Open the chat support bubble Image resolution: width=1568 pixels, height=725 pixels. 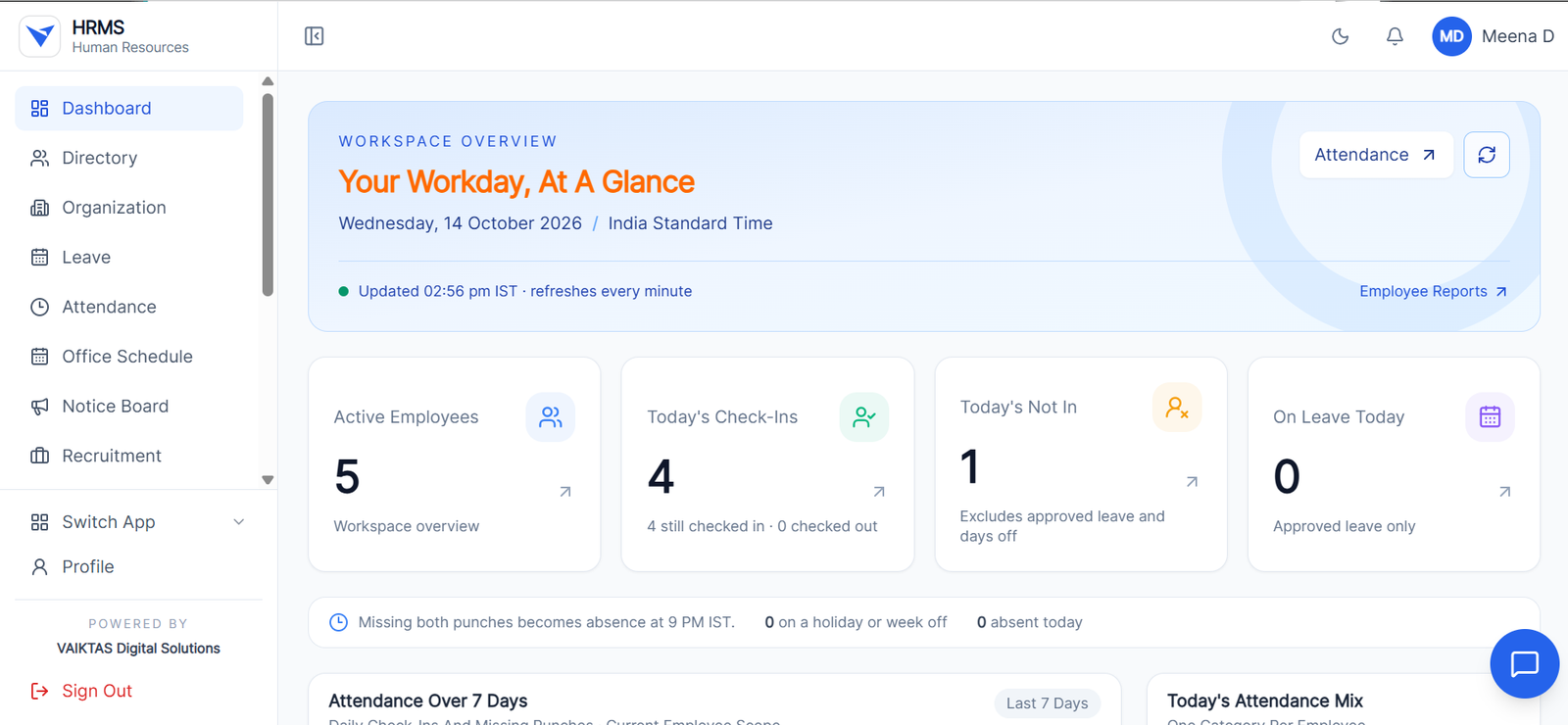coord(1524,663)
